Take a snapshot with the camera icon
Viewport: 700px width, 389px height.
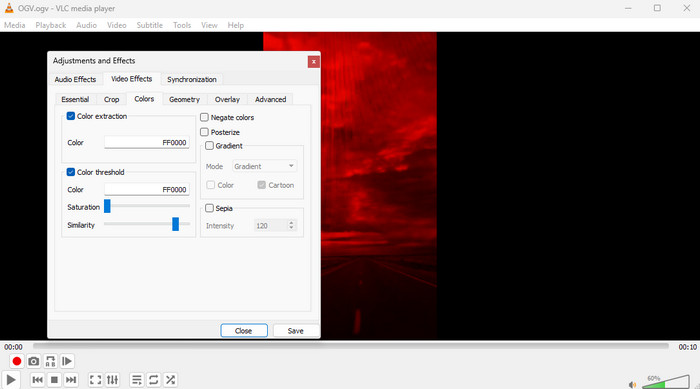pyautogui.click(x=33, y=361)
